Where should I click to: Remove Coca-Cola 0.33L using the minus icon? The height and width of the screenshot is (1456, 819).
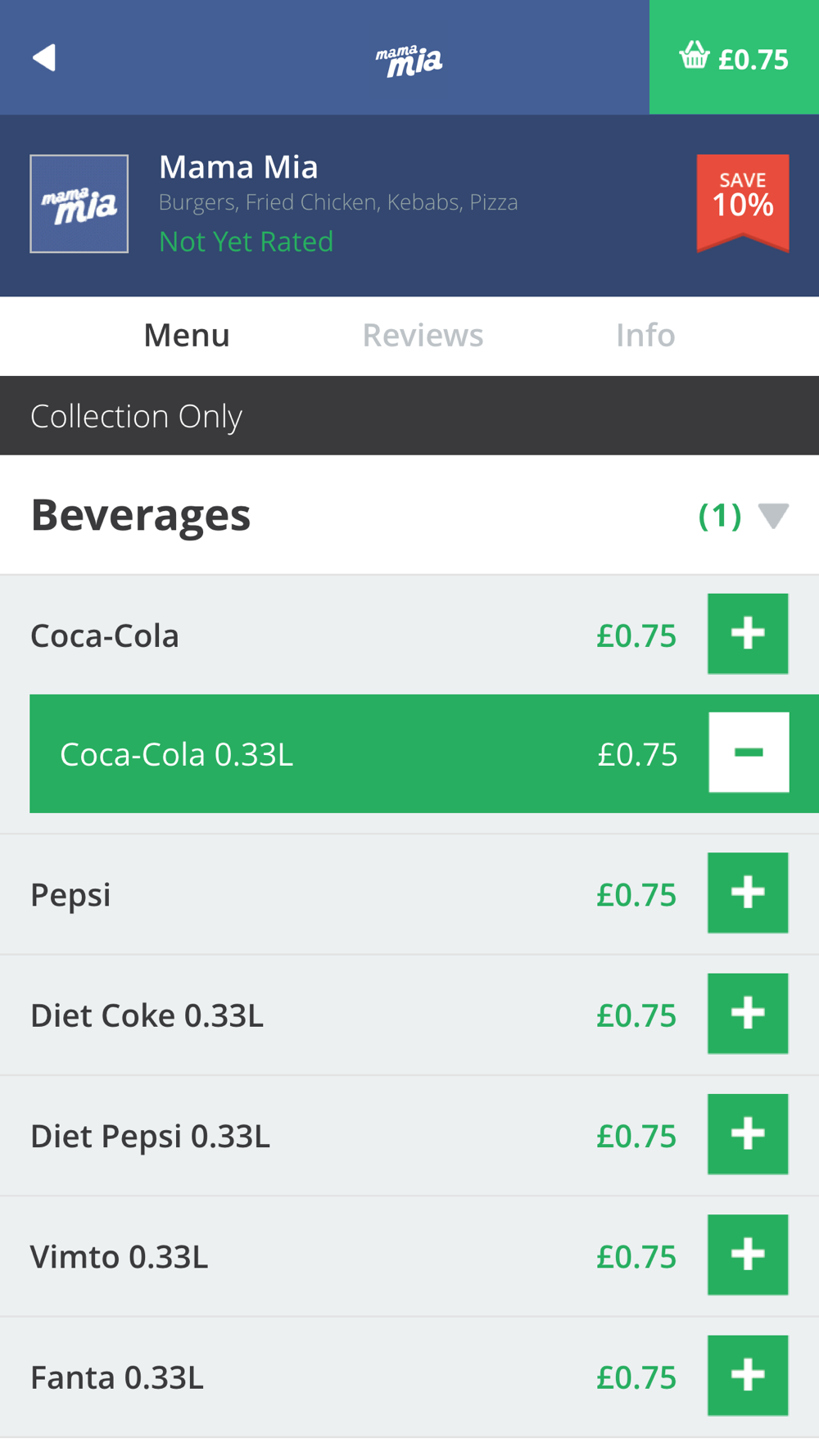(x=749, y=753)
